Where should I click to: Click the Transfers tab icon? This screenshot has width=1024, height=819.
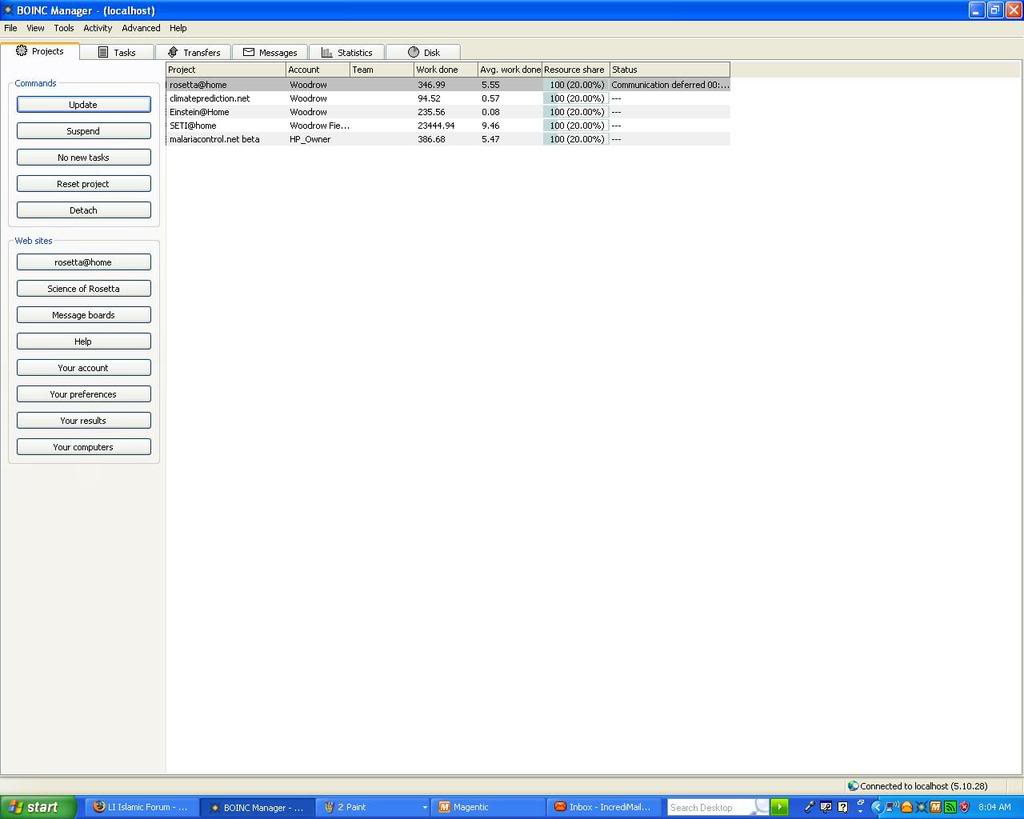[x=172, y=52]
